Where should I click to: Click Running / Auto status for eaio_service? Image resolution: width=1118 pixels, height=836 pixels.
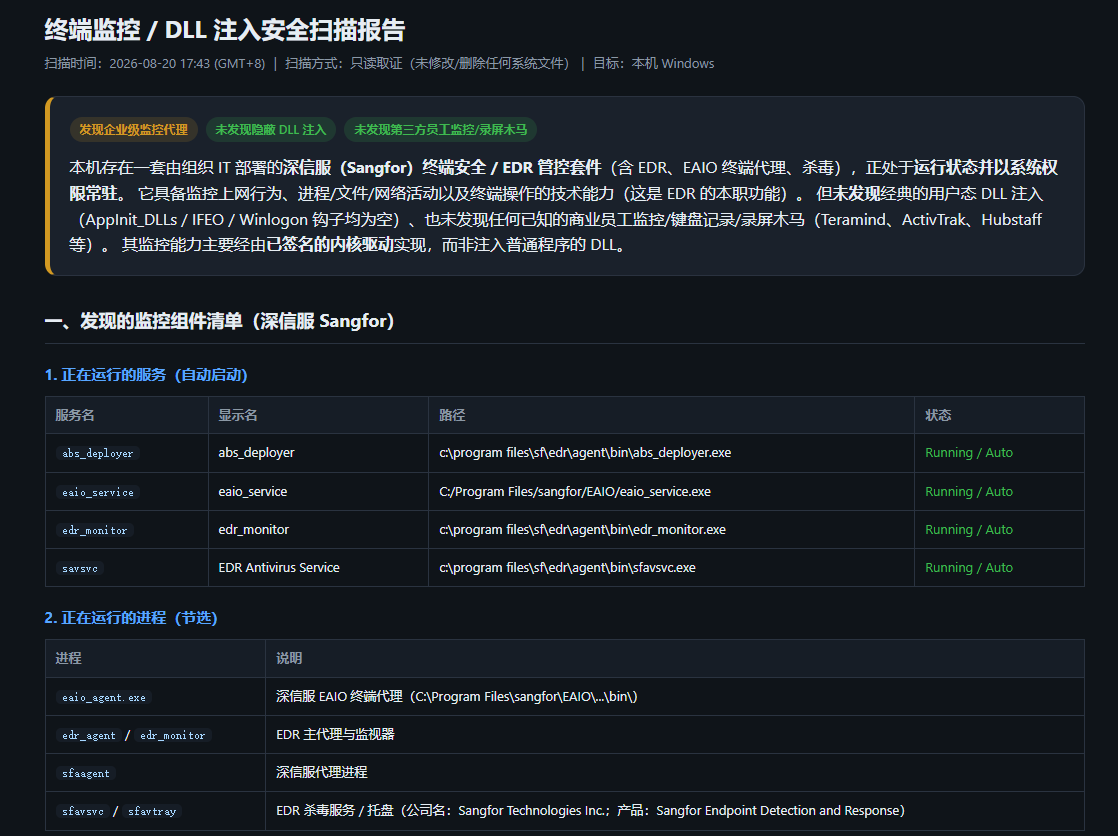[x=969, y=491]
